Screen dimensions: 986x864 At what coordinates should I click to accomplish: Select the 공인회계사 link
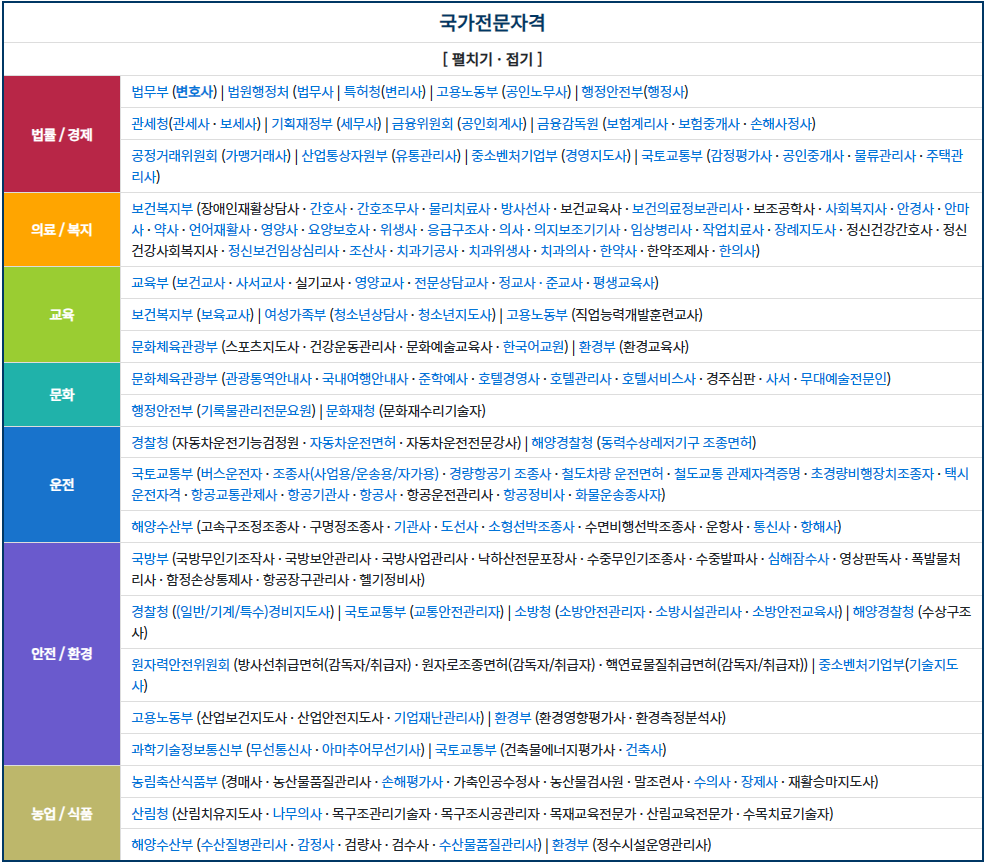pyautogui.click(x=492, y=124)
